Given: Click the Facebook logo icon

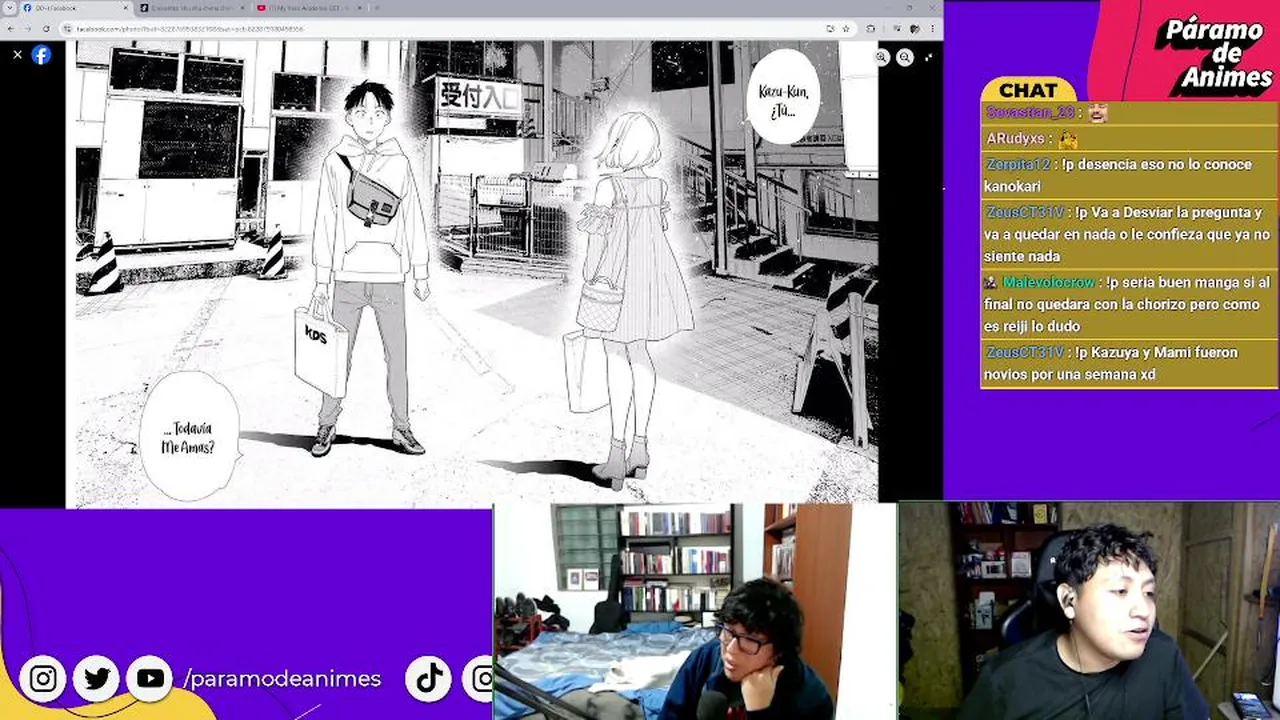Looking at the screenshot, I should pyautogui.click(x=41, y=55).
